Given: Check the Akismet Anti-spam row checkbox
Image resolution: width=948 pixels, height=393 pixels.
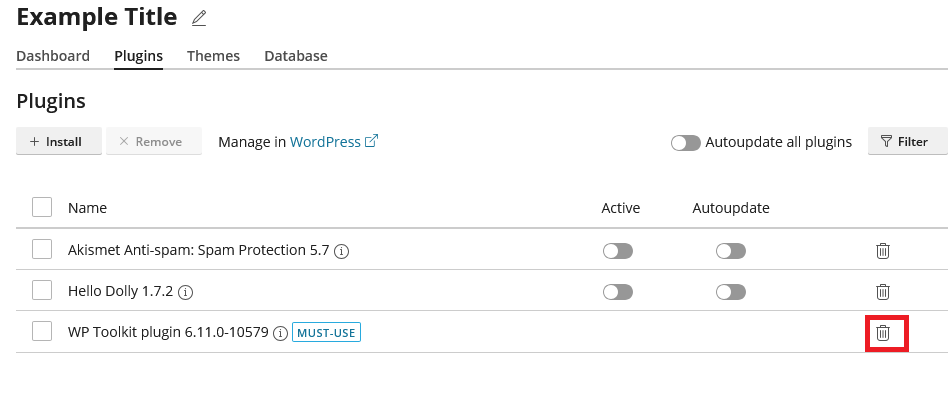Looking at the screenshot, I should point(42,249).
